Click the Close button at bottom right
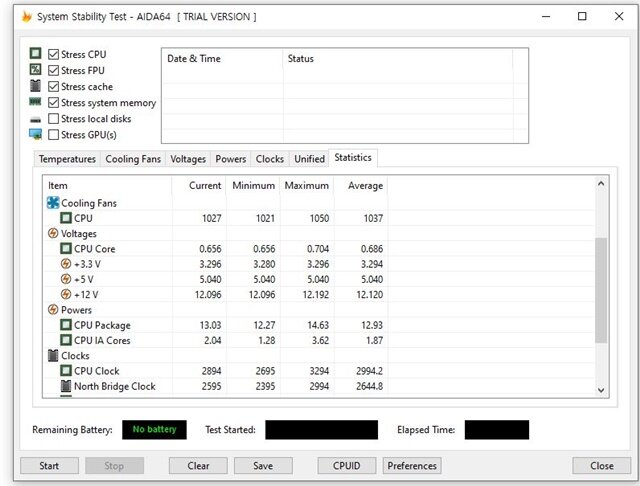The image size is (640, 486). 602,466
